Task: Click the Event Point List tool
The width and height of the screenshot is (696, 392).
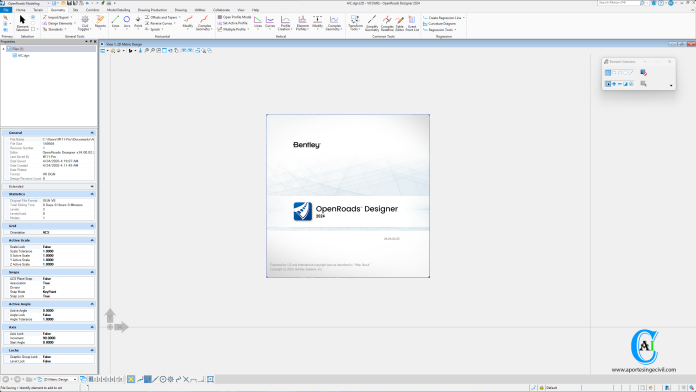Action: pos(412,23)
